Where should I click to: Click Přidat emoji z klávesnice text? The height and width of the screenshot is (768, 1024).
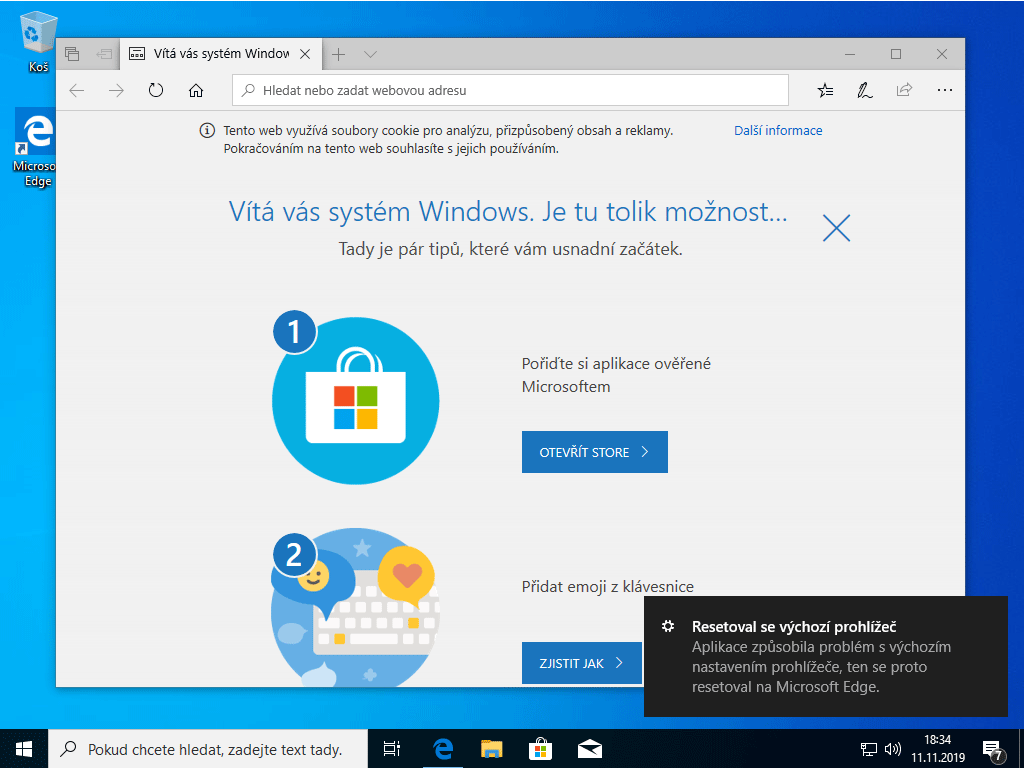click(607, 586)
